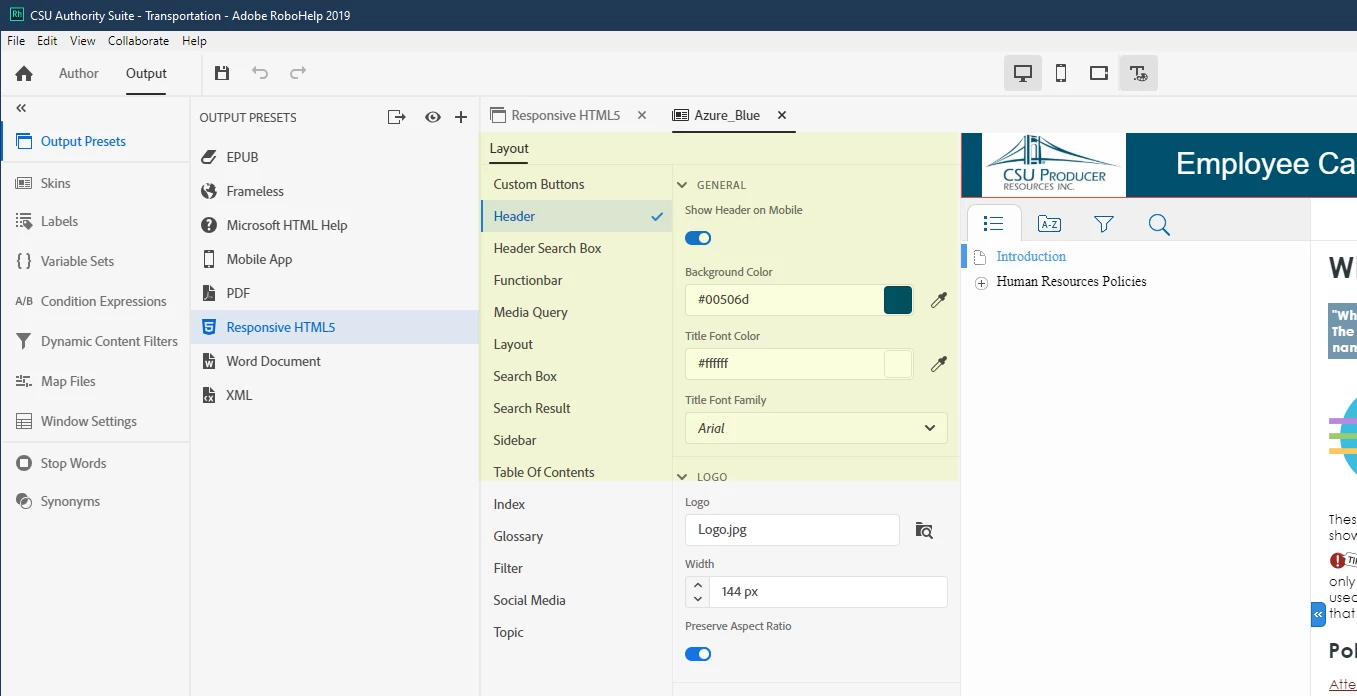The width and height of the screenshot is (1357, 696).
Task: Open the View menu
Action: 83,41
